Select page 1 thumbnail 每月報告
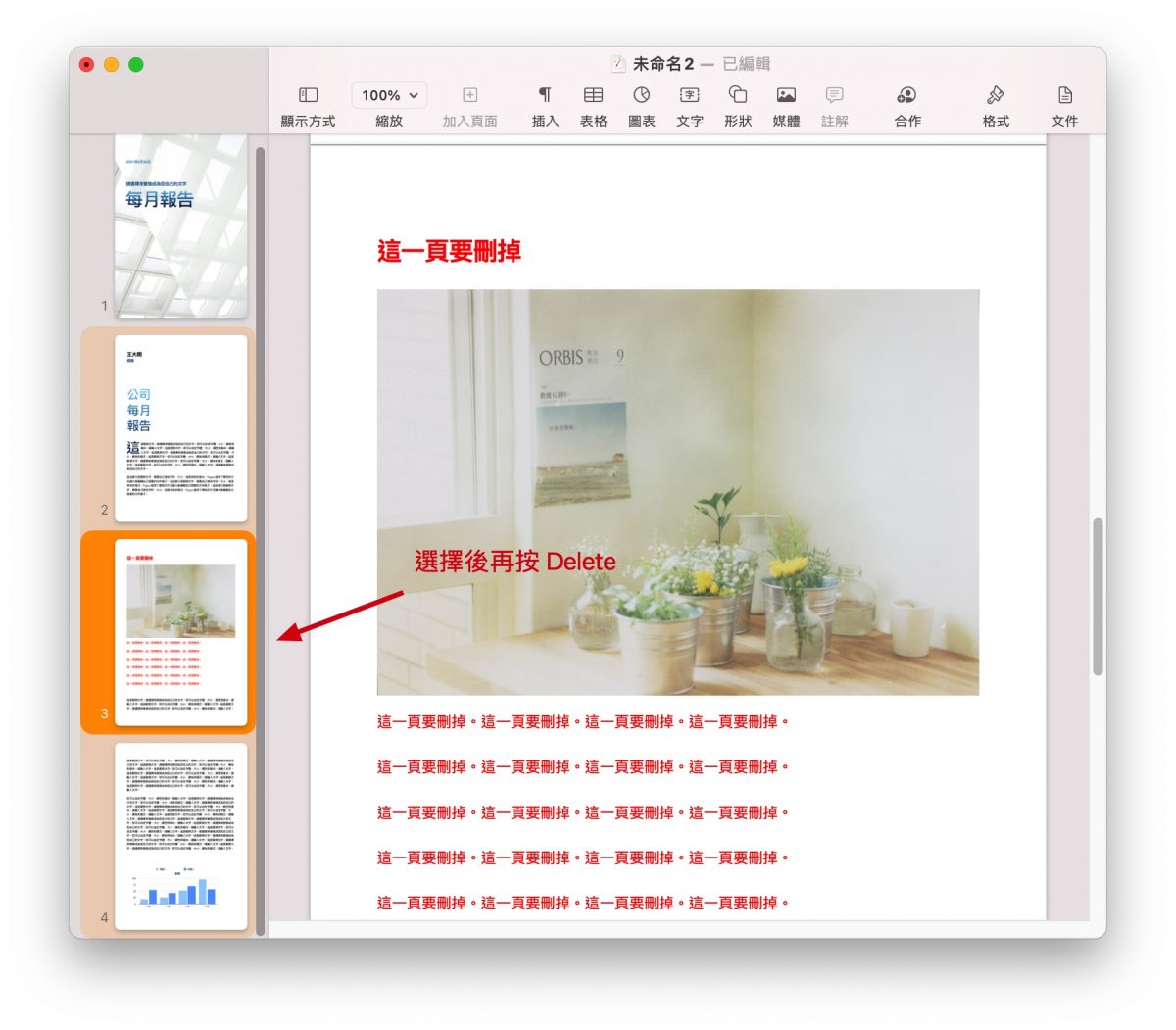The image size is (1176, 1030). [180, 225]
